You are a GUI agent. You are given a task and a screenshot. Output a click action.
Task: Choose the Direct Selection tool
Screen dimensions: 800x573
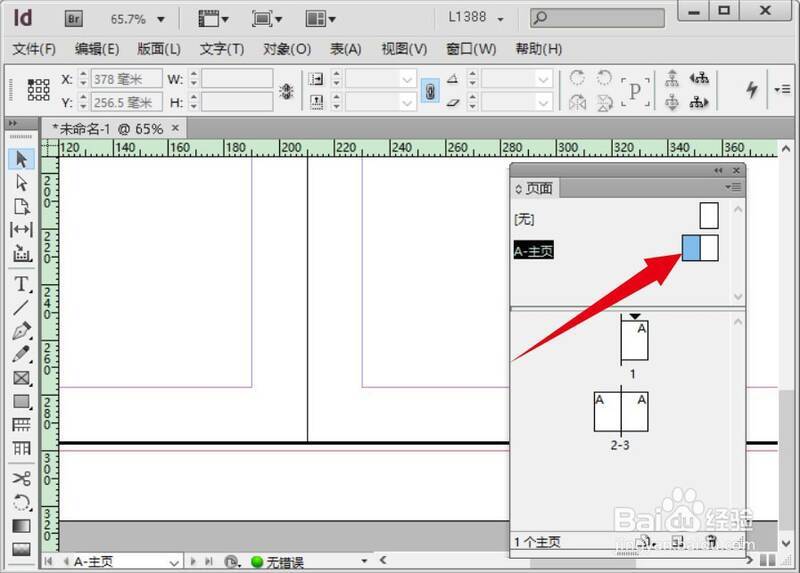(22, 183)
